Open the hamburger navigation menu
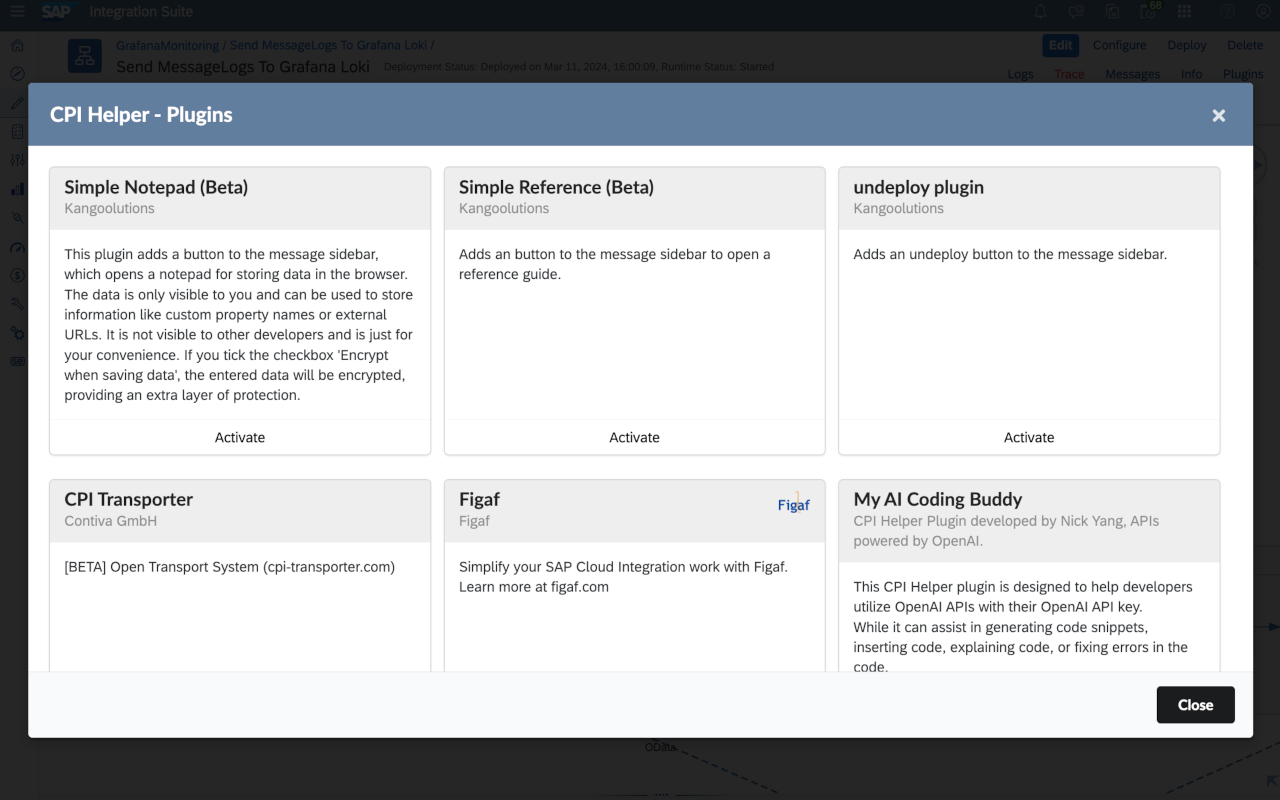The image size is (1280, 800). pos(17,12)
